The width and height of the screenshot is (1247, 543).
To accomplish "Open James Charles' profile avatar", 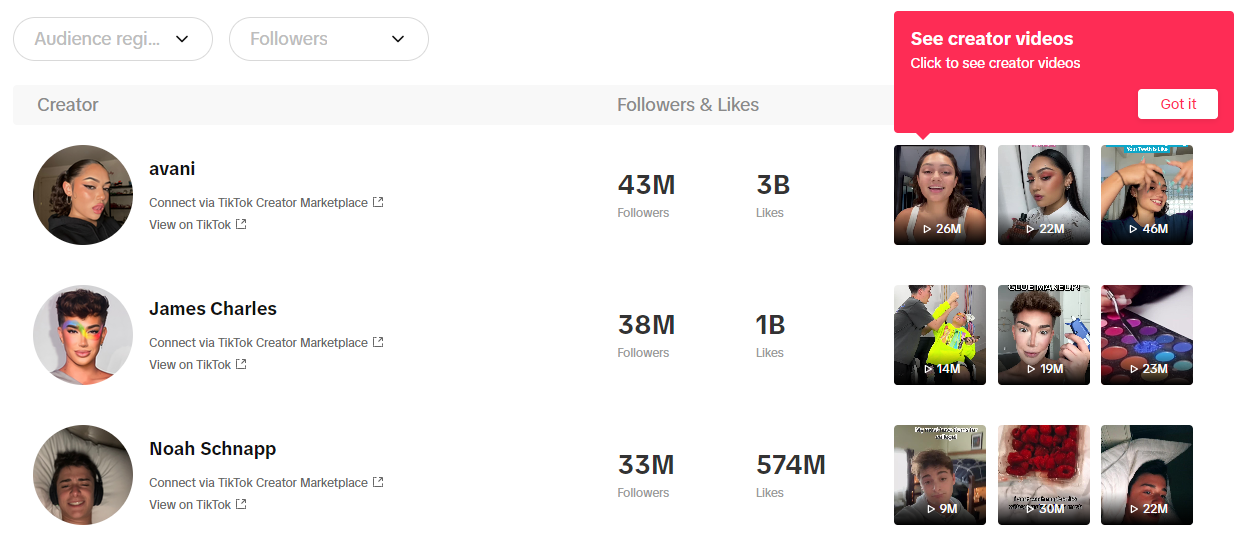I will point(83,335).
